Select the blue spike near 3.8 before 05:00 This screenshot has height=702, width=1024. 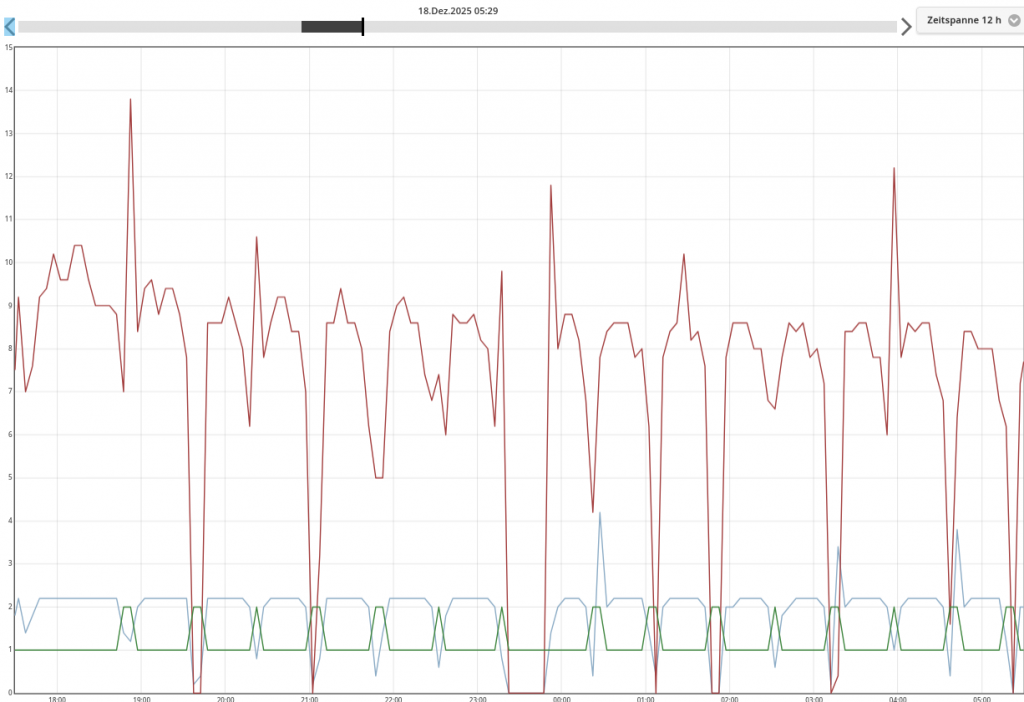[x=957, y=530]
